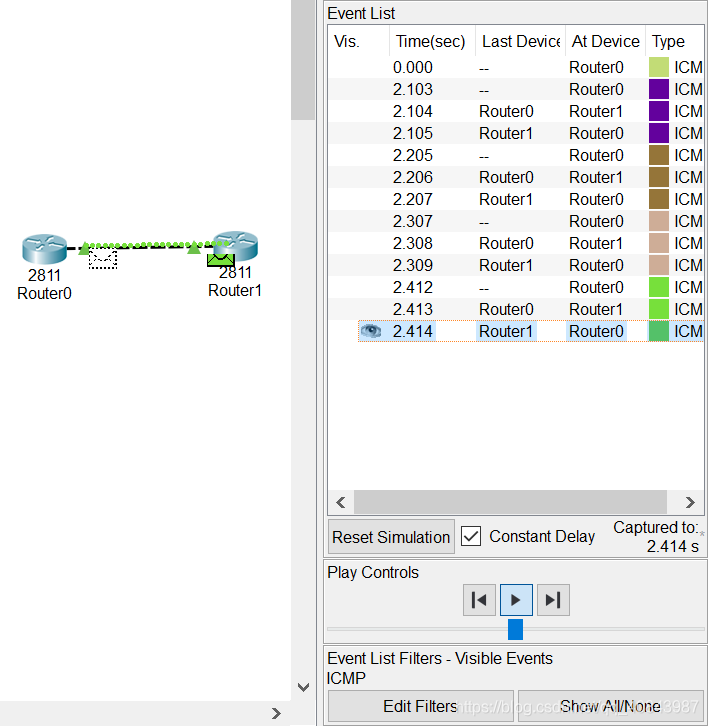Viewport: 709px width, 726px height.
Task: Select the Router0 device icon
Action: 44,249
